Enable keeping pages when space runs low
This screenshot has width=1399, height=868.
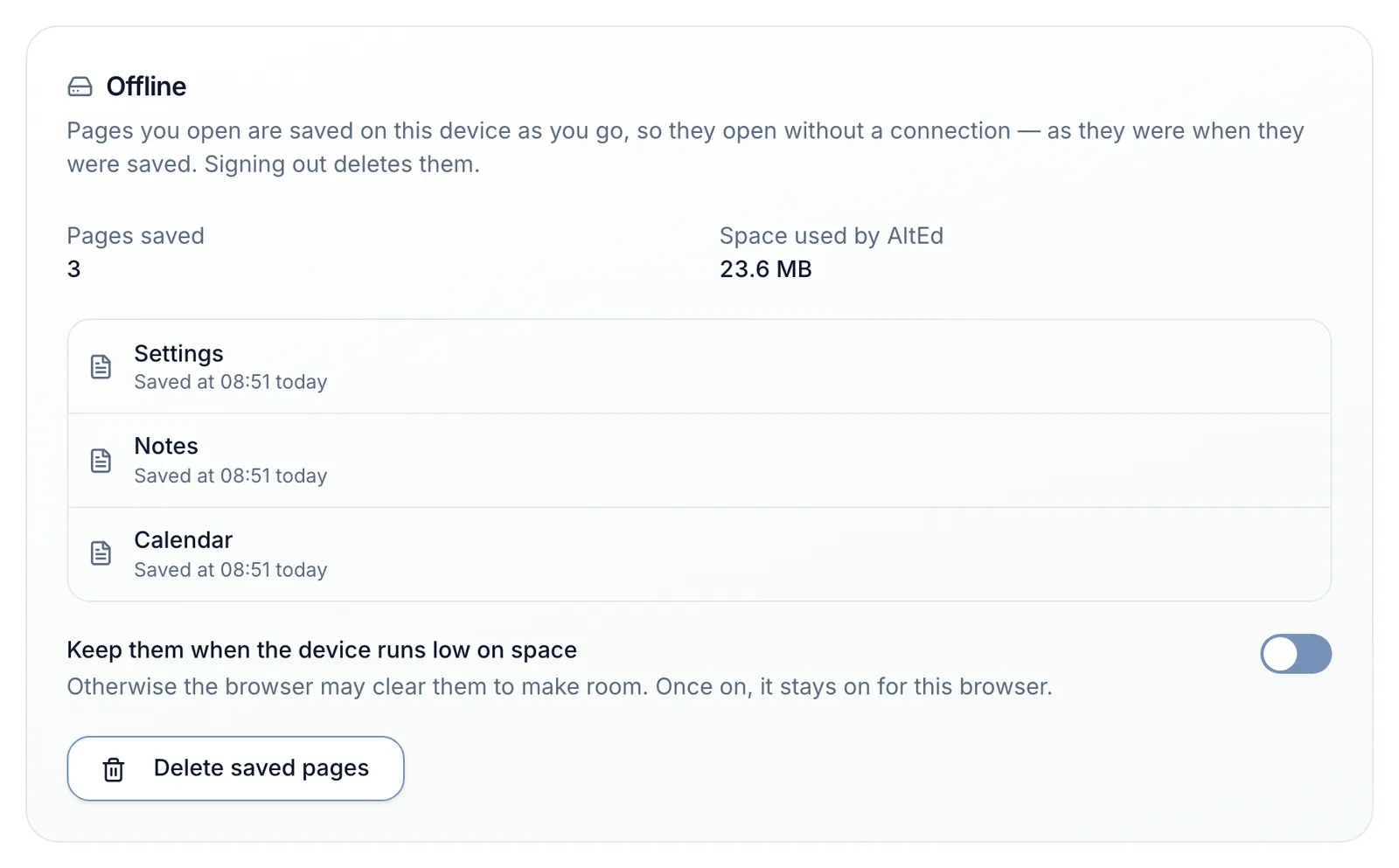pos(1295,654)
